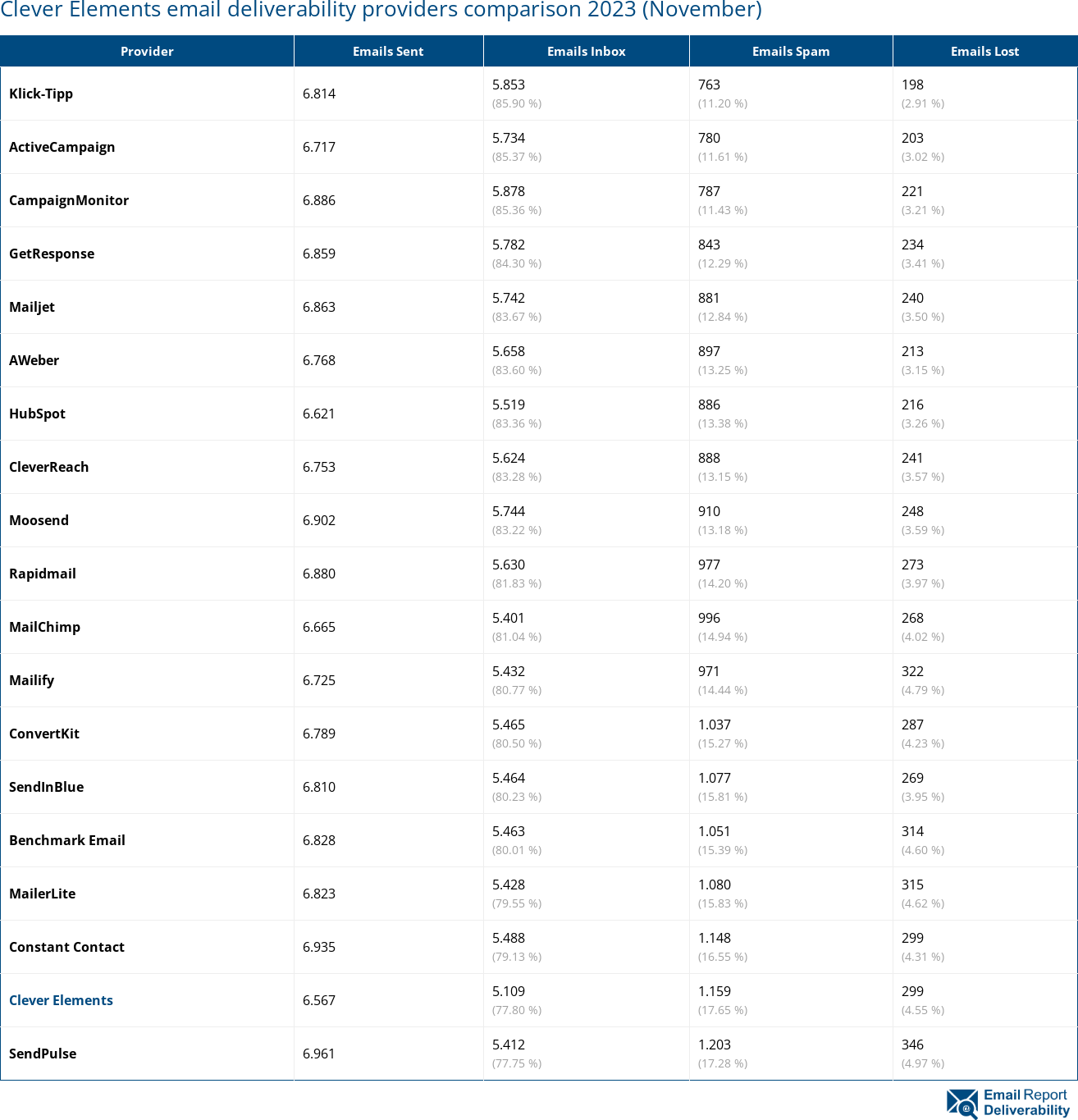This screenshot has width=1078, height=1120.
Task: Click SendPulse spam count 1.203
Action: pyautogui.click(x=715, y=1045)
